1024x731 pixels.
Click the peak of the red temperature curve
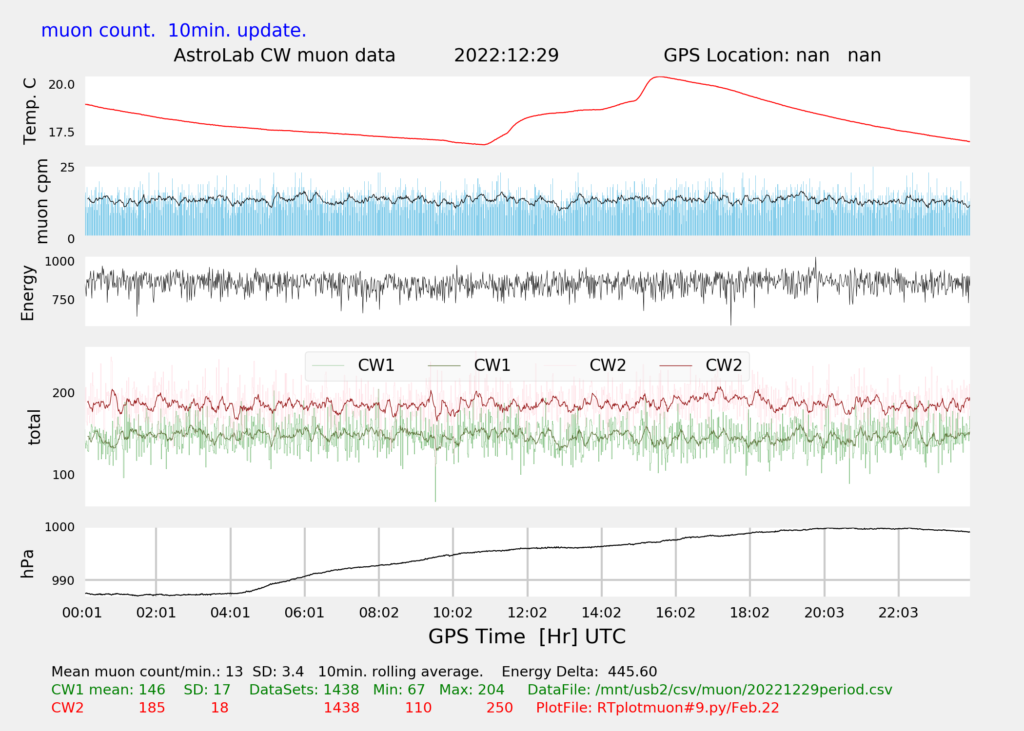tap(658, 77)
